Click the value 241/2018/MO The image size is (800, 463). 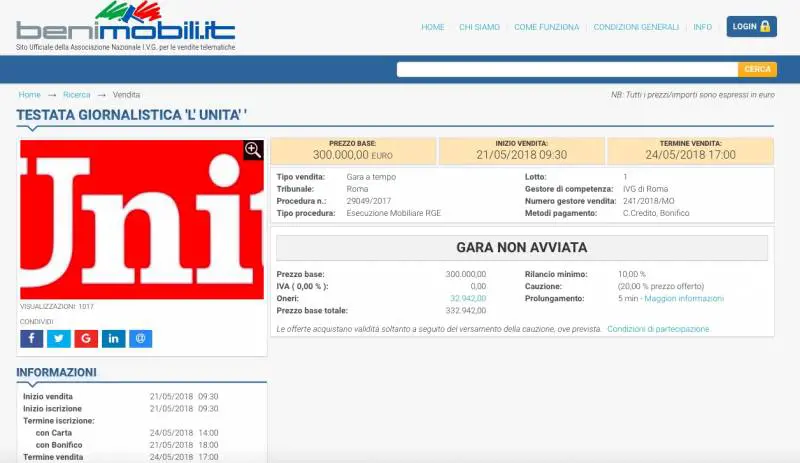point(648,201)
